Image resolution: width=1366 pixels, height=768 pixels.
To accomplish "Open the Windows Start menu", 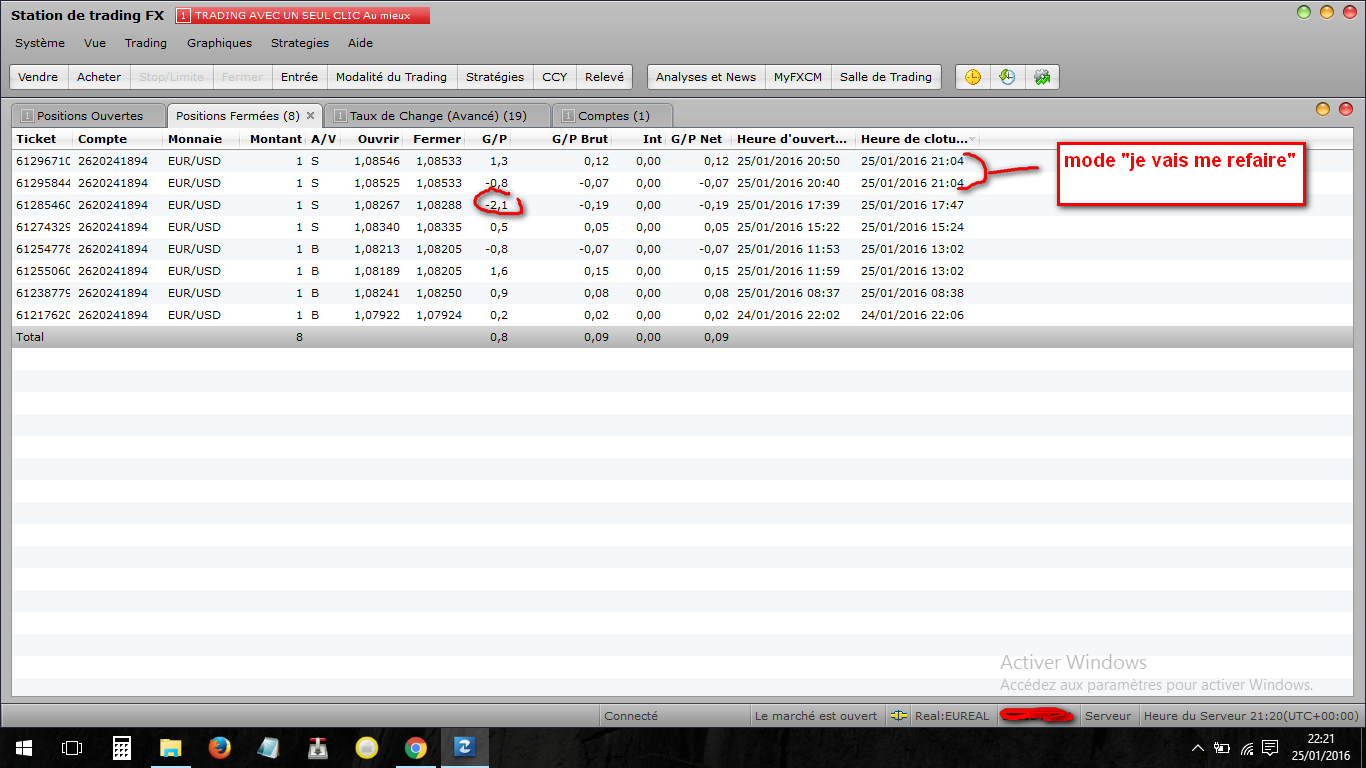I will tap(24, 748).
